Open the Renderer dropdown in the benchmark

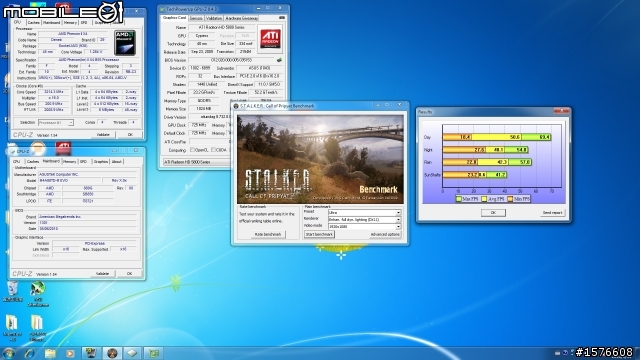(364, 220)
